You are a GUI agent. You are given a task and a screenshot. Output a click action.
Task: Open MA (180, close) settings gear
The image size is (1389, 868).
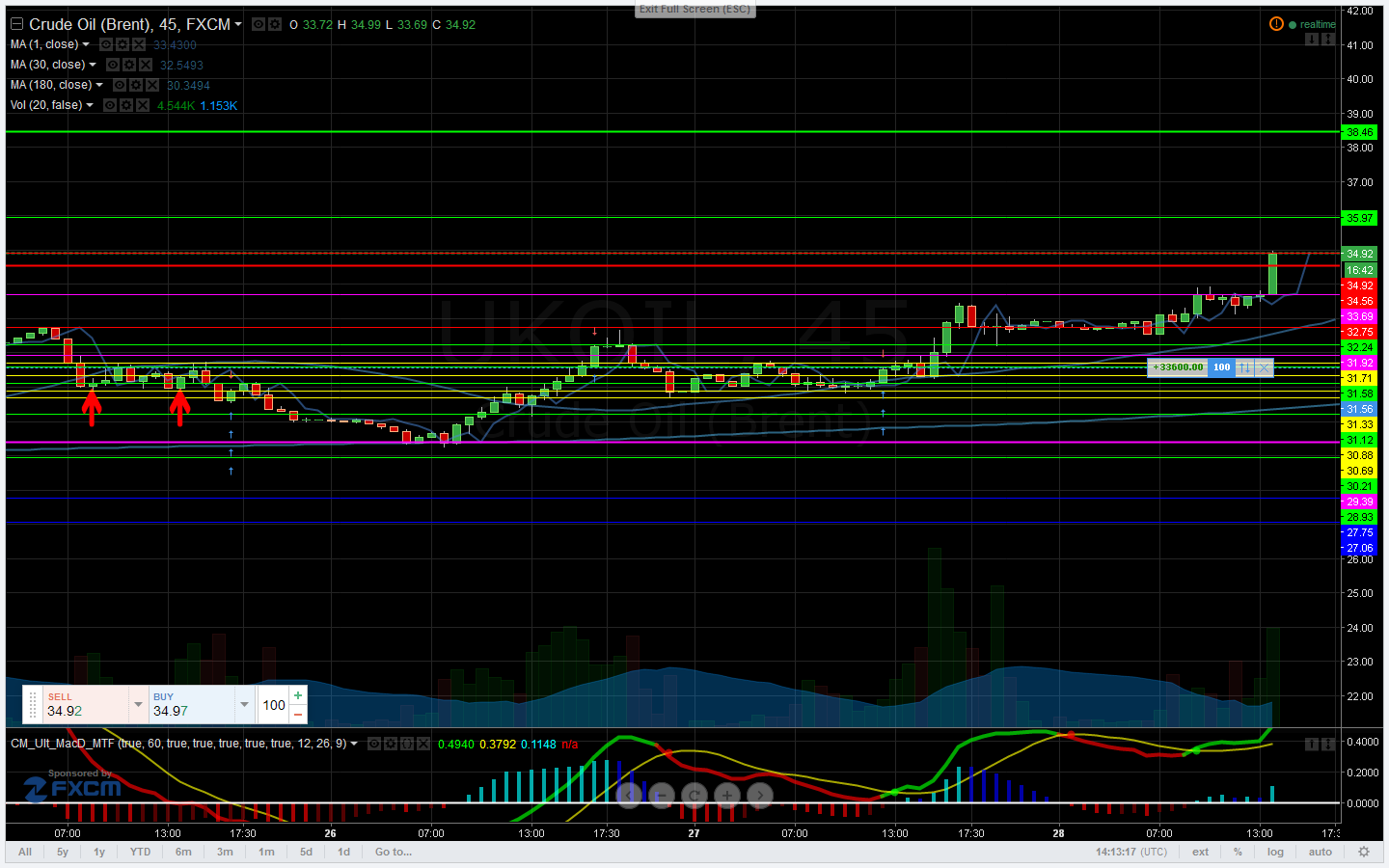(x=136, y=85)
